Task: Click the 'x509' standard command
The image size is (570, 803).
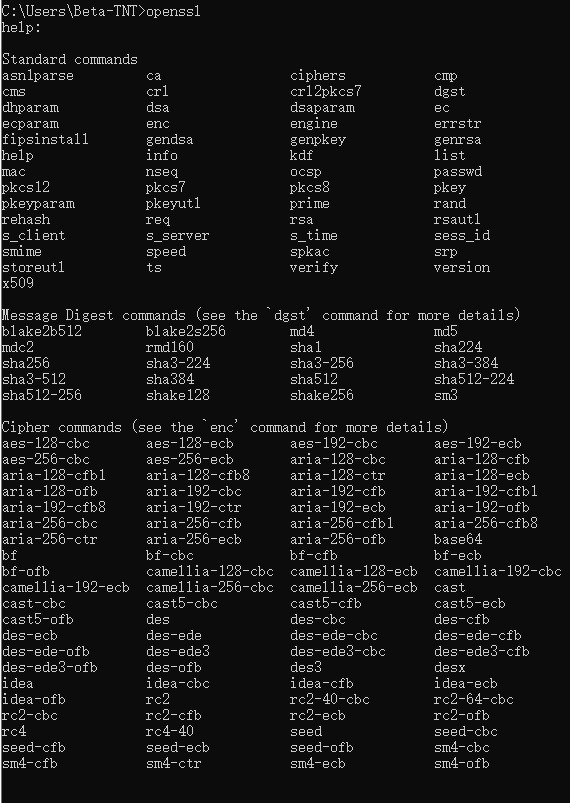Action: click(x=18, y=283)
